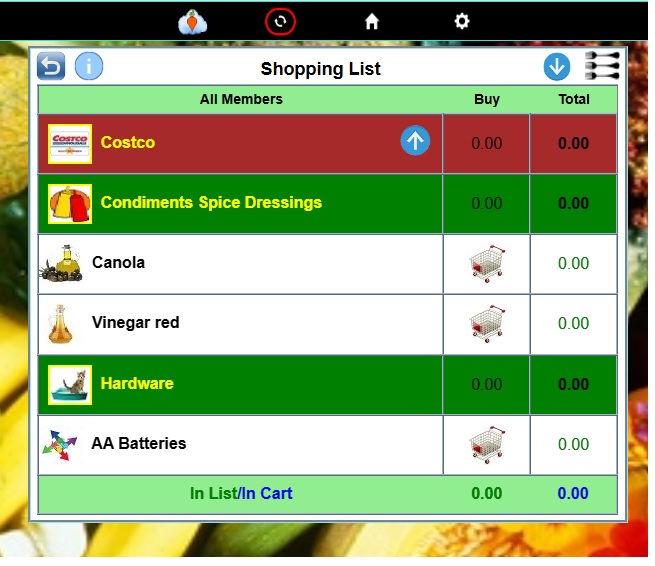The height and width of the screenshot is (566, 655).
Task: Click the blue In Cart total 0.00
Action: click(x=573, y=493)
